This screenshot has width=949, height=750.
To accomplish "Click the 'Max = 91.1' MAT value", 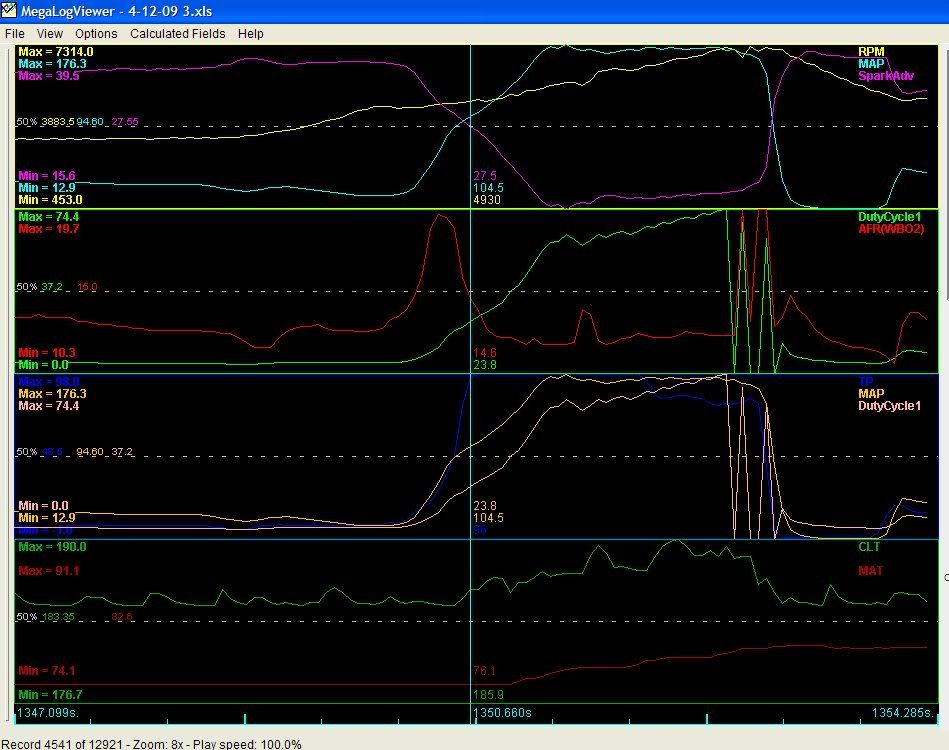I will 49,571.
